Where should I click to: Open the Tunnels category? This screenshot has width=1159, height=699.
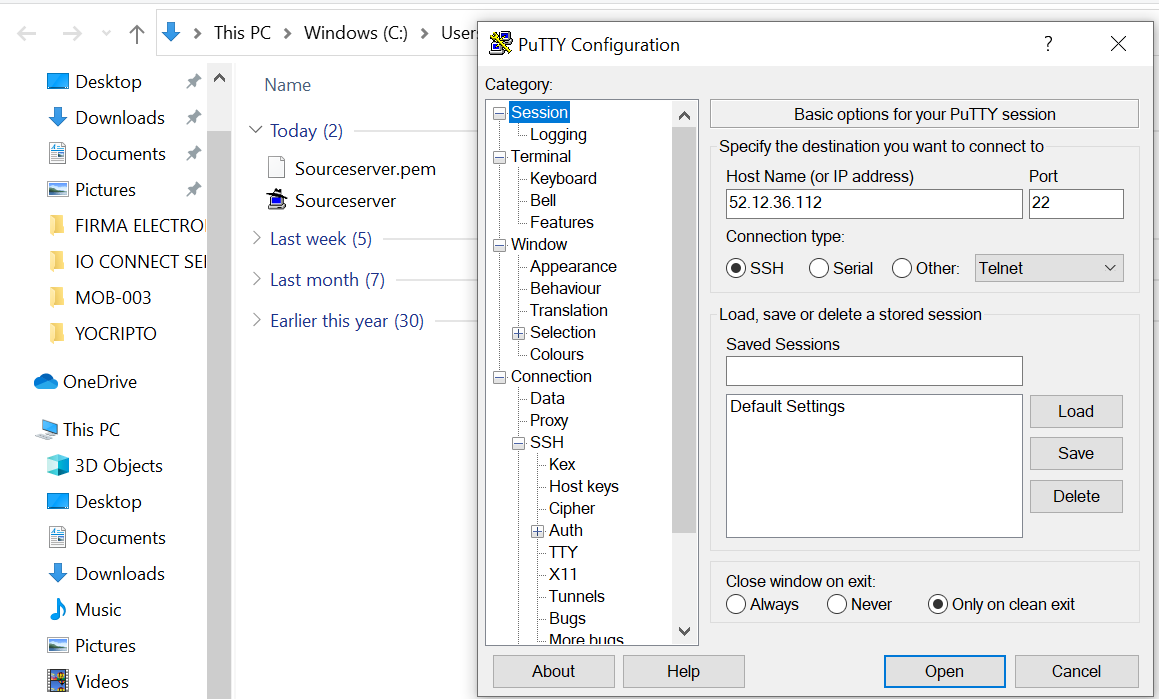tap(577, 596)
